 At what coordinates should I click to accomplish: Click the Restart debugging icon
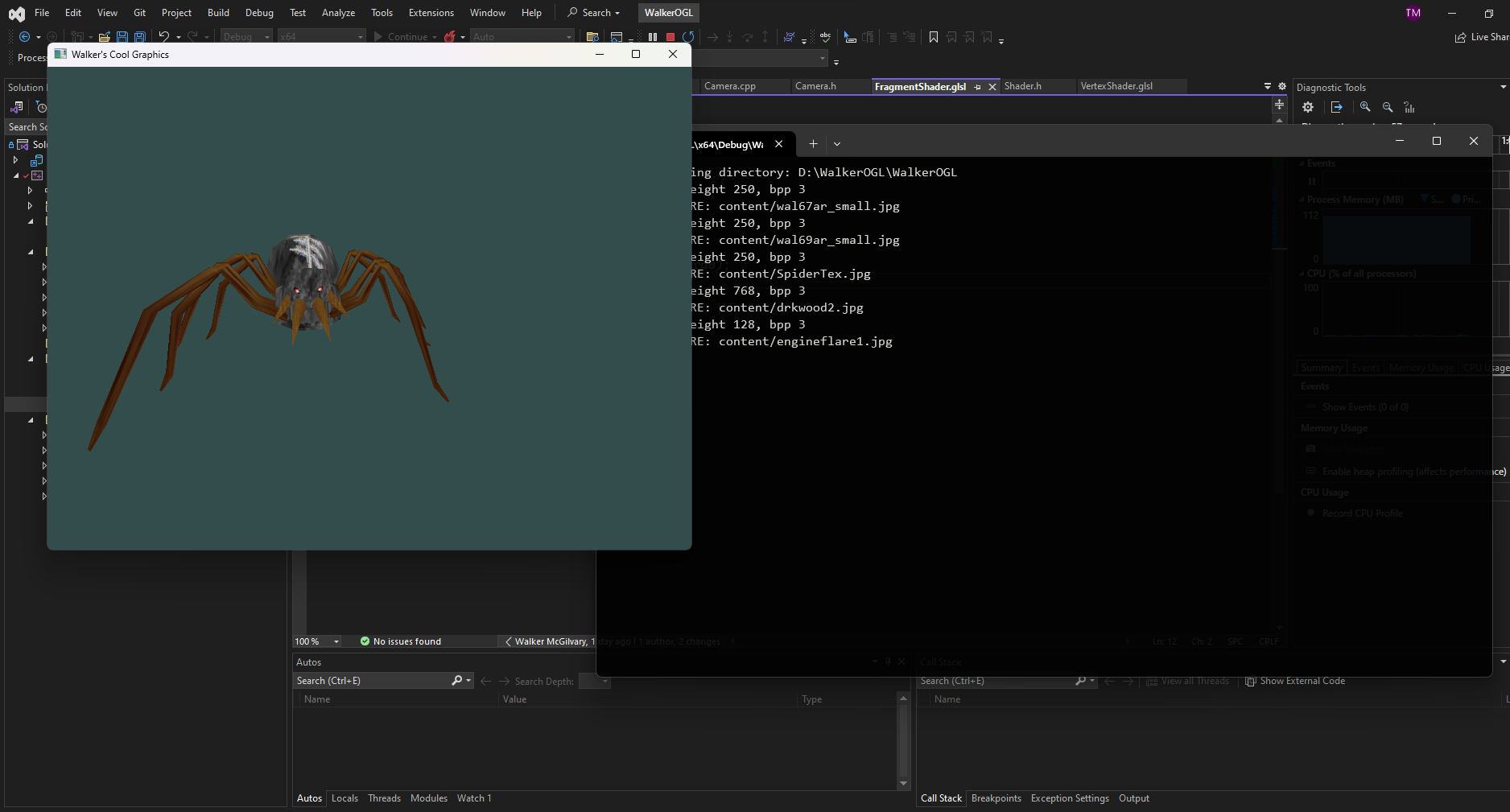[688, 37]
